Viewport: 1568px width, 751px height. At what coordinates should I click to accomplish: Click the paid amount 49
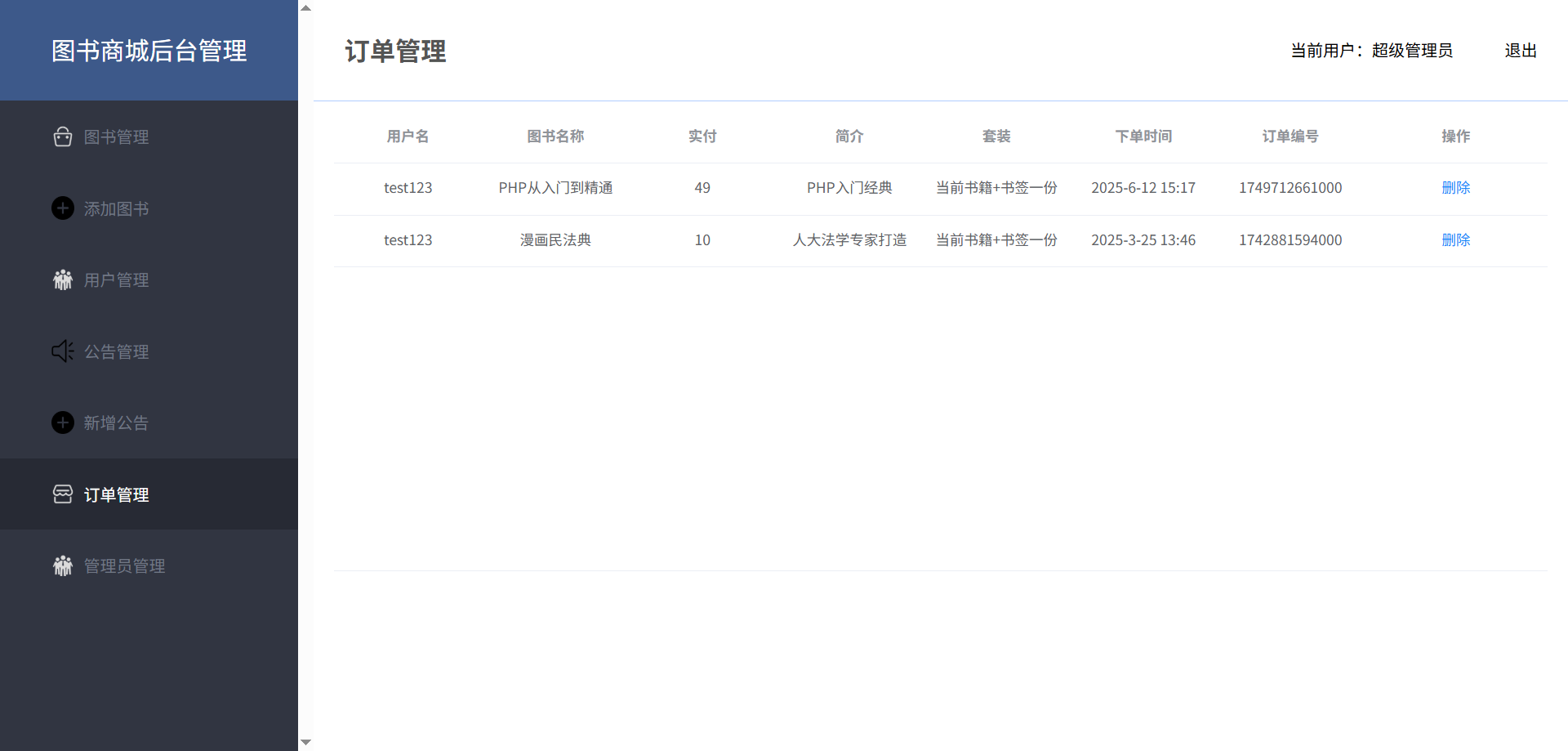tap(702, 188)
